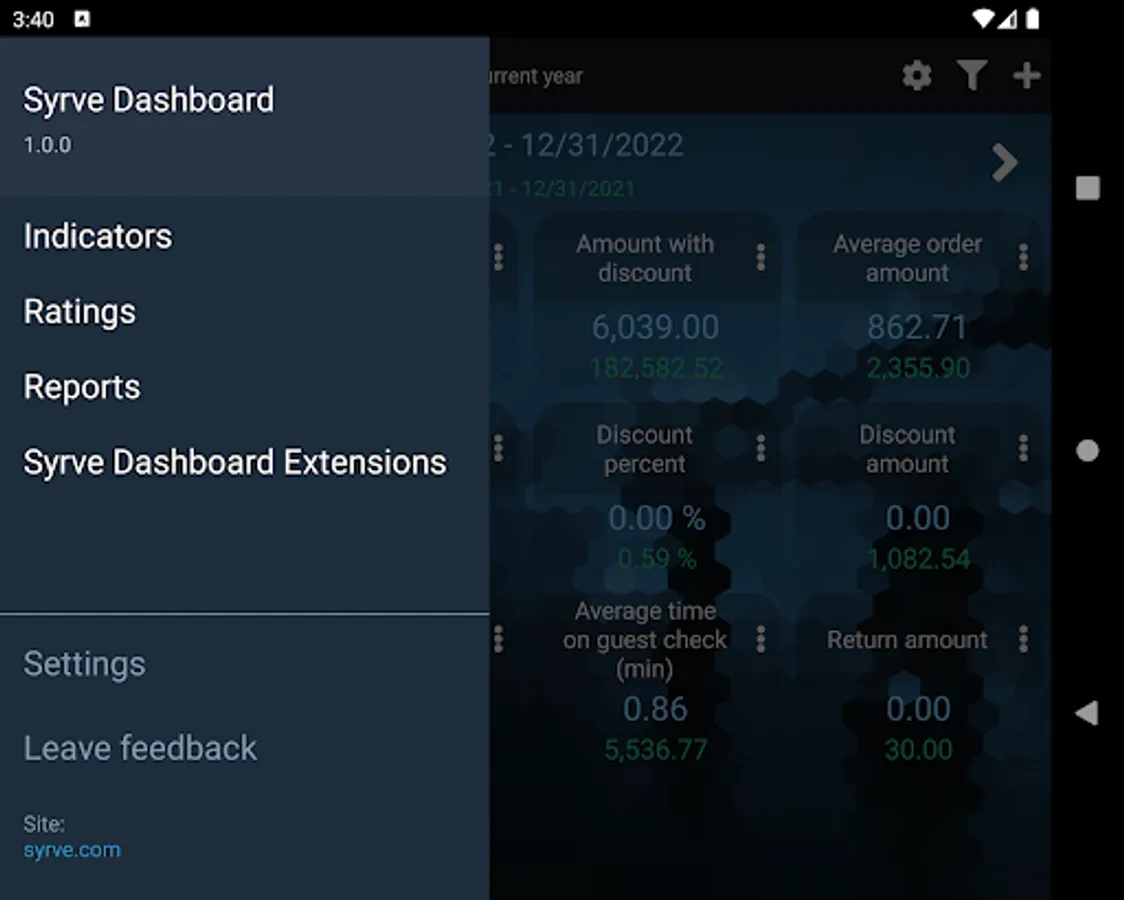Add a new indicator with plus icon
The width and height of the screenshot is (1124, 900).
tap(1027, 75)
